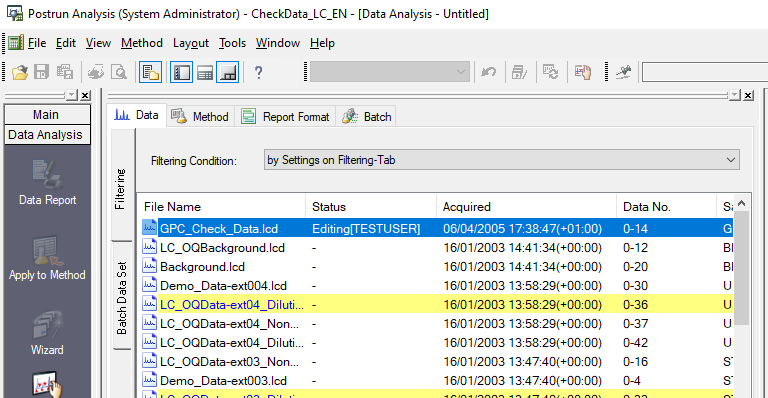Viewport: 768px width, 398px height.
Task: Open the disabled toolbar combo box
Action: [x=390, y=72]
